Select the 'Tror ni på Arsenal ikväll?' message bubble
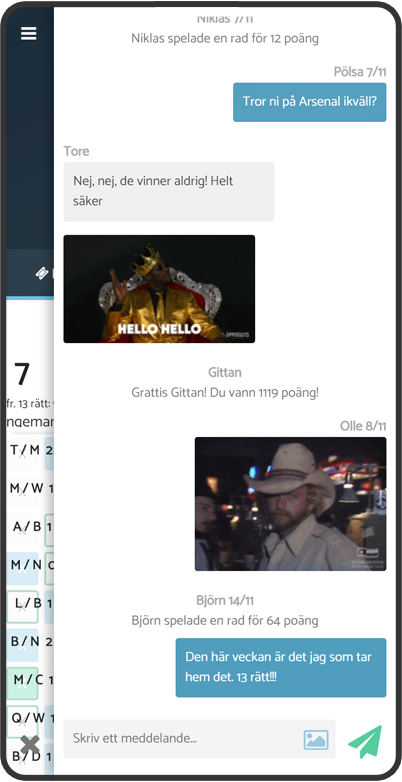 [x=309, y=102]
